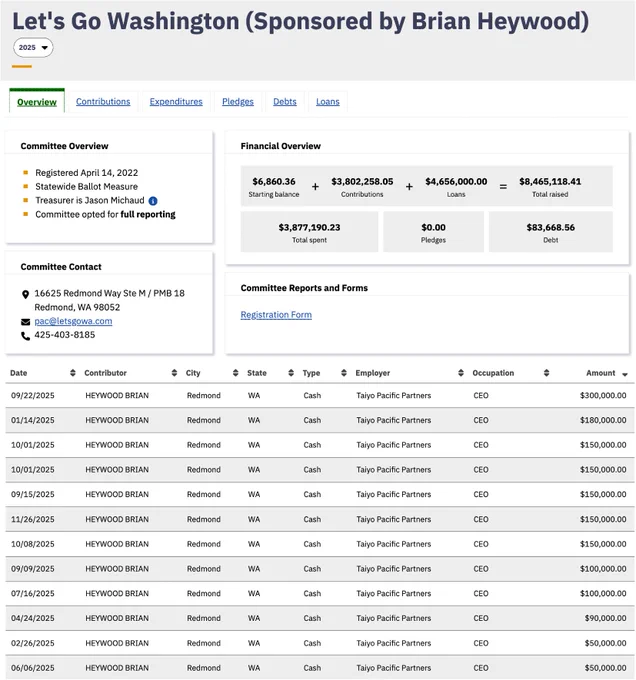Click the address location pin icon
The image size is (636, 680).
[26, 294]
